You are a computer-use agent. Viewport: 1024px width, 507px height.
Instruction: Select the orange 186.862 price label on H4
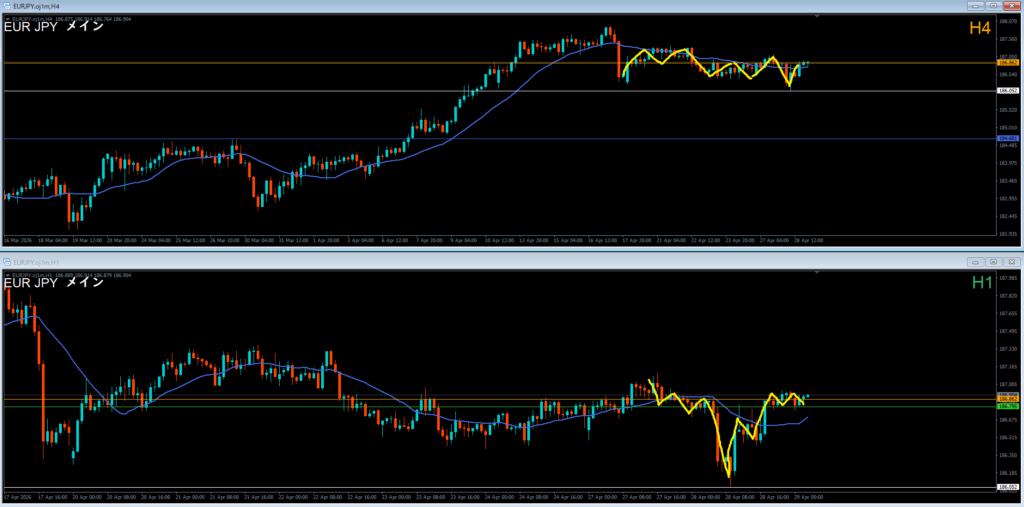point(1008,63)
